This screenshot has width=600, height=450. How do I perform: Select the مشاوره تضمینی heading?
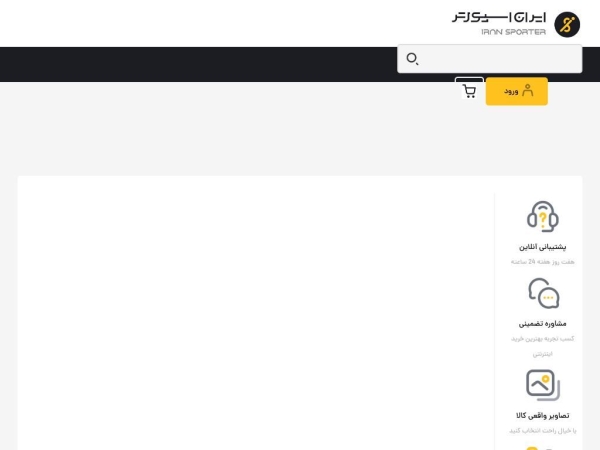(x=543, y=324)
